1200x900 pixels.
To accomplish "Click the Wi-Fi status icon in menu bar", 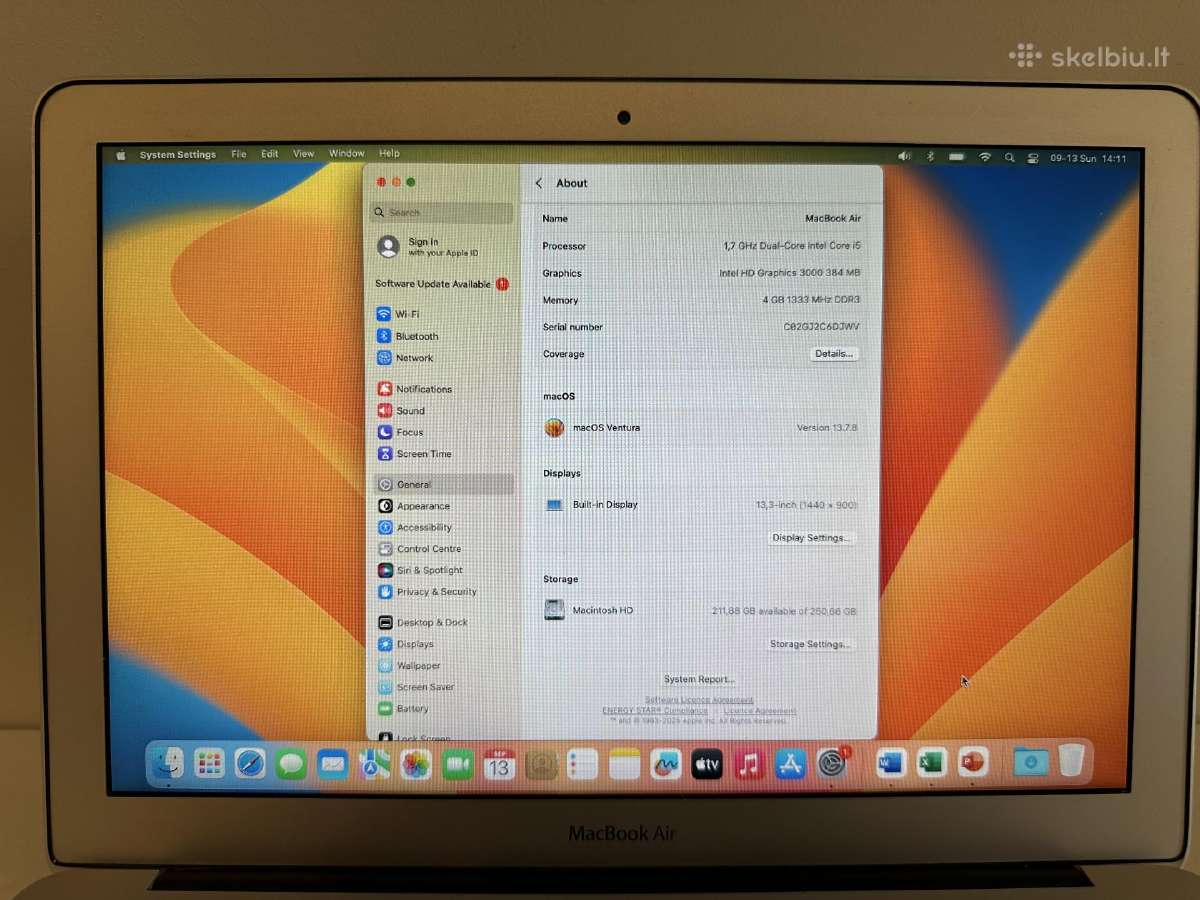I will 984,157.
